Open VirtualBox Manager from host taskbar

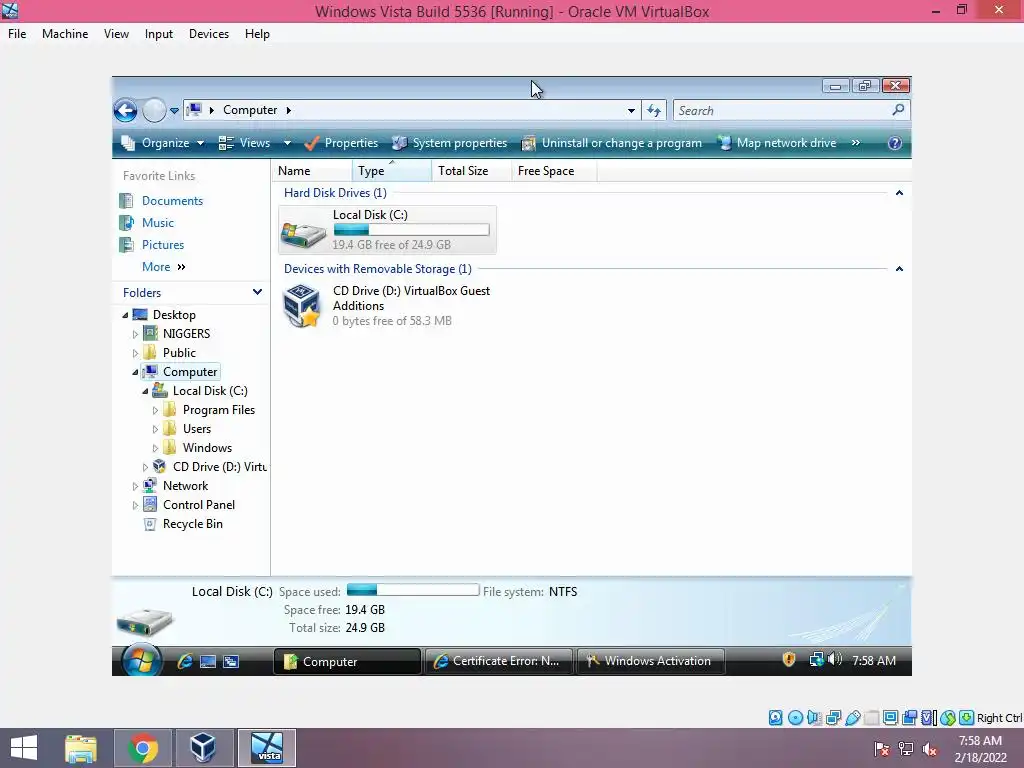tap(203, 748)
